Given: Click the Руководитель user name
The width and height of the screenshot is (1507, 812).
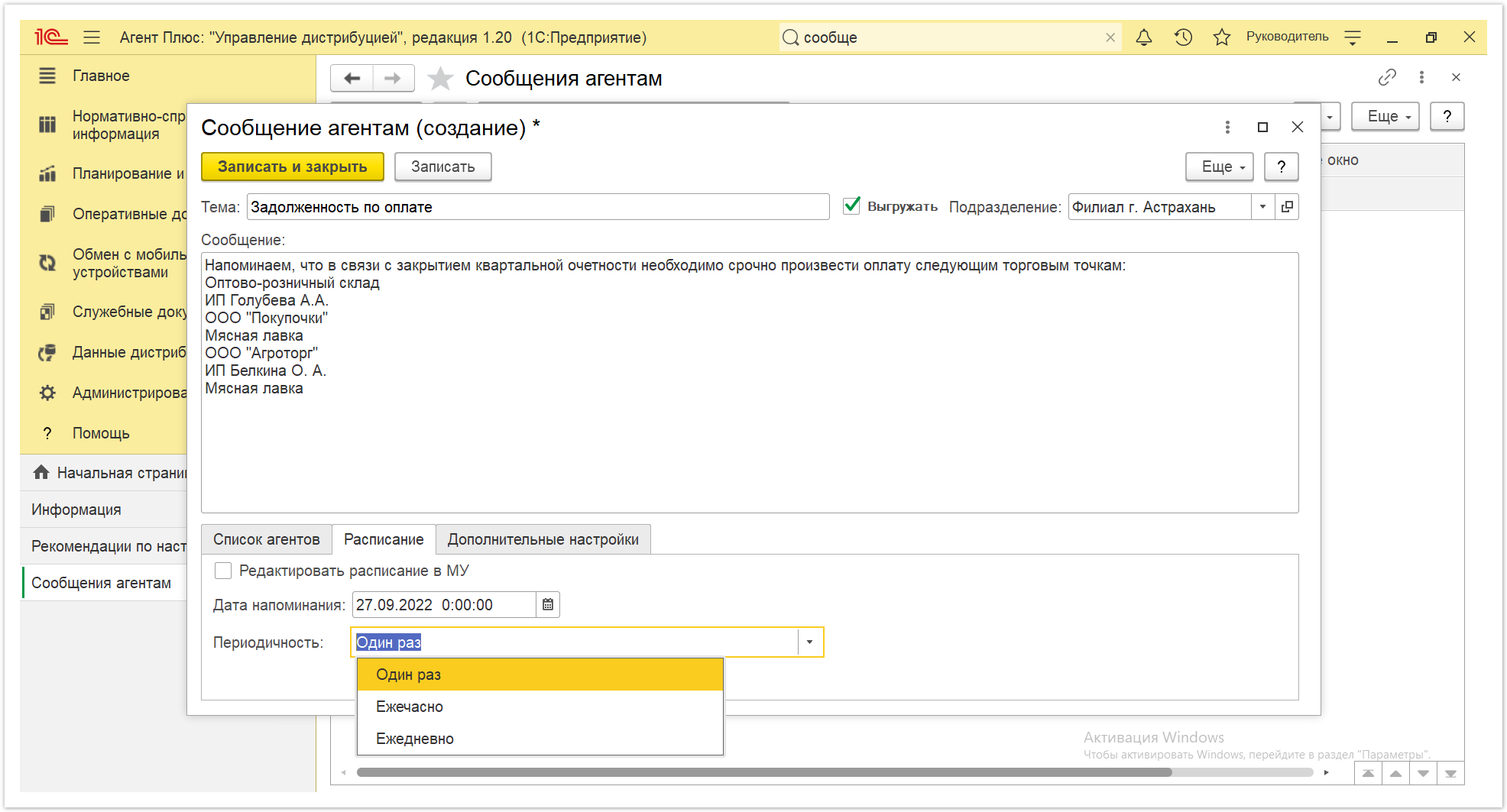Looking at the screenshot, I should click(x=1287, y=37).
